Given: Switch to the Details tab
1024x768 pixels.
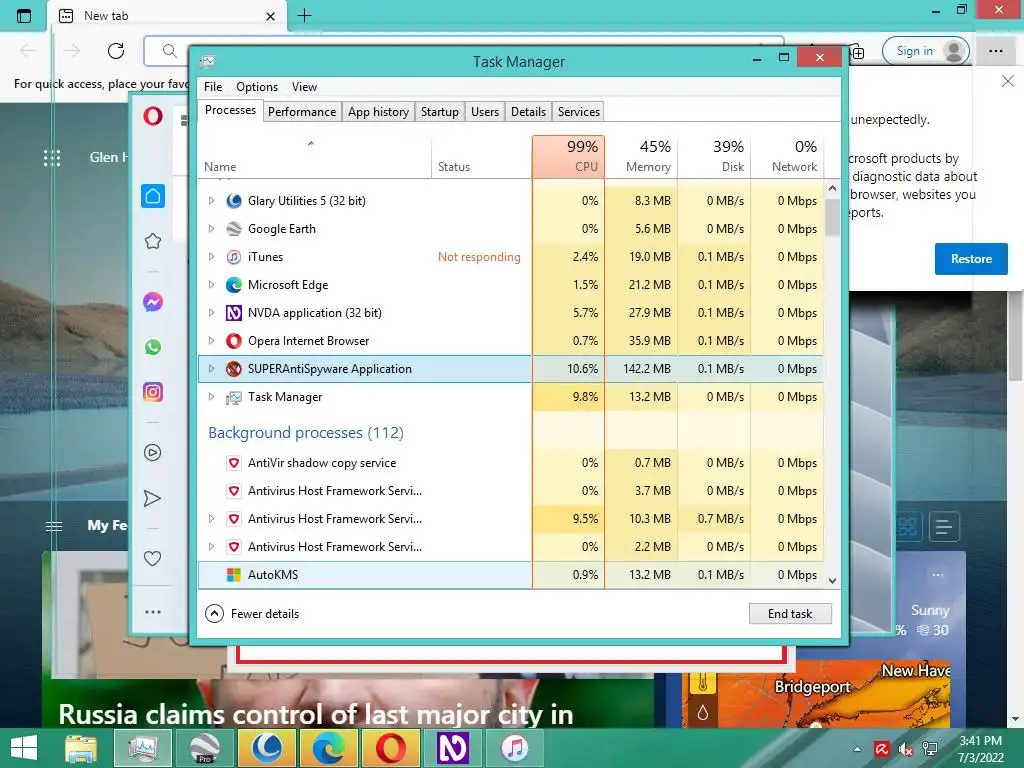Looking at the screenshot, I should (528, 112).
